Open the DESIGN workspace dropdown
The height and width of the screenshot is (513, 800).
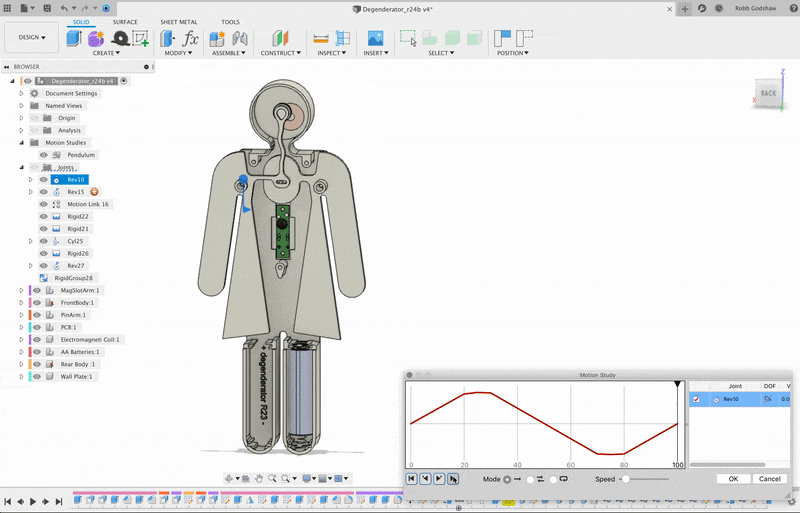[31, 38]
